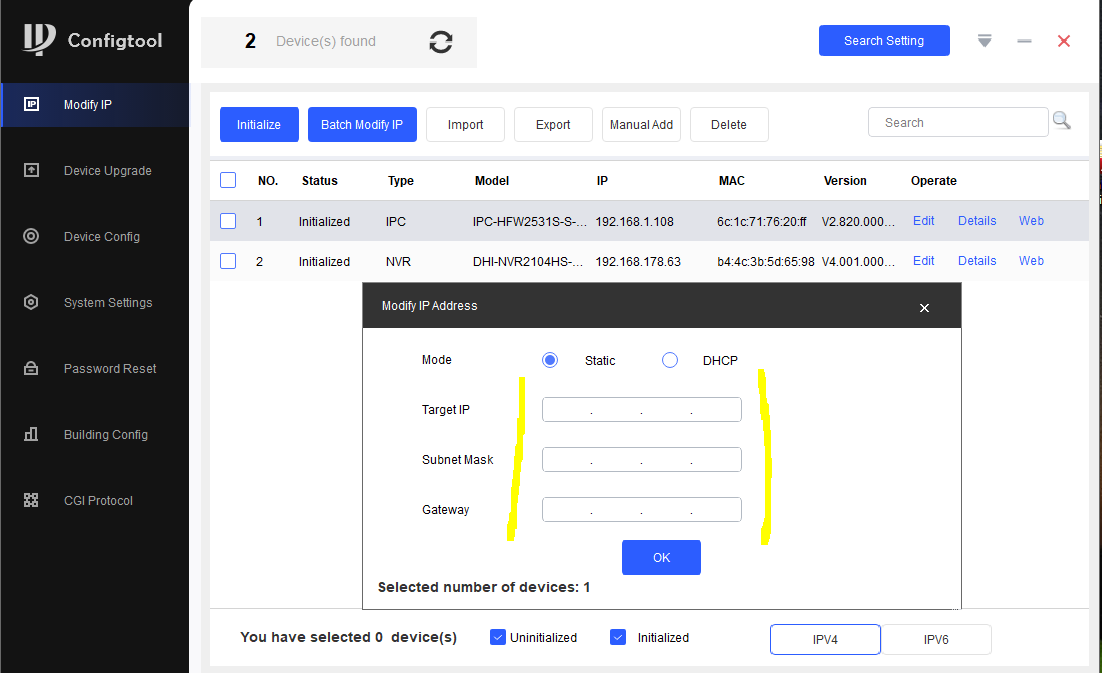
Task: Check the box for device row 2
Action: (x=228, y=261)
